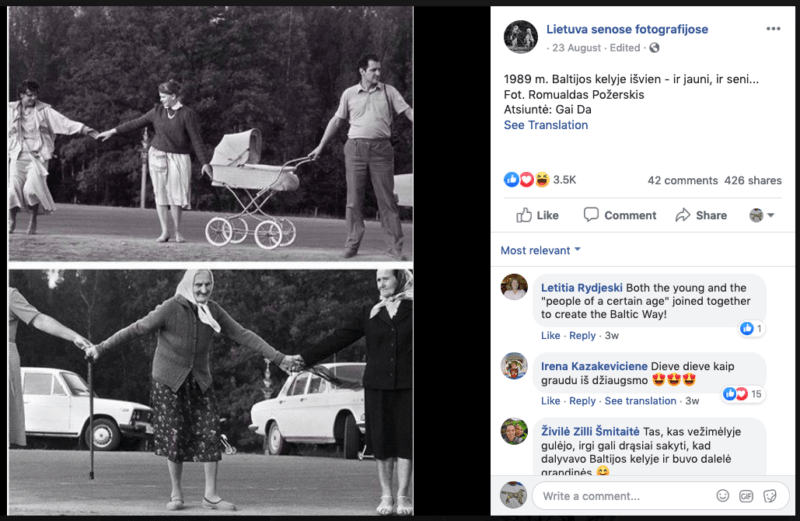This screenshot has height=521, width=800.
Task: Click the sticker icon in comment box
Action: tap(770, 496)
